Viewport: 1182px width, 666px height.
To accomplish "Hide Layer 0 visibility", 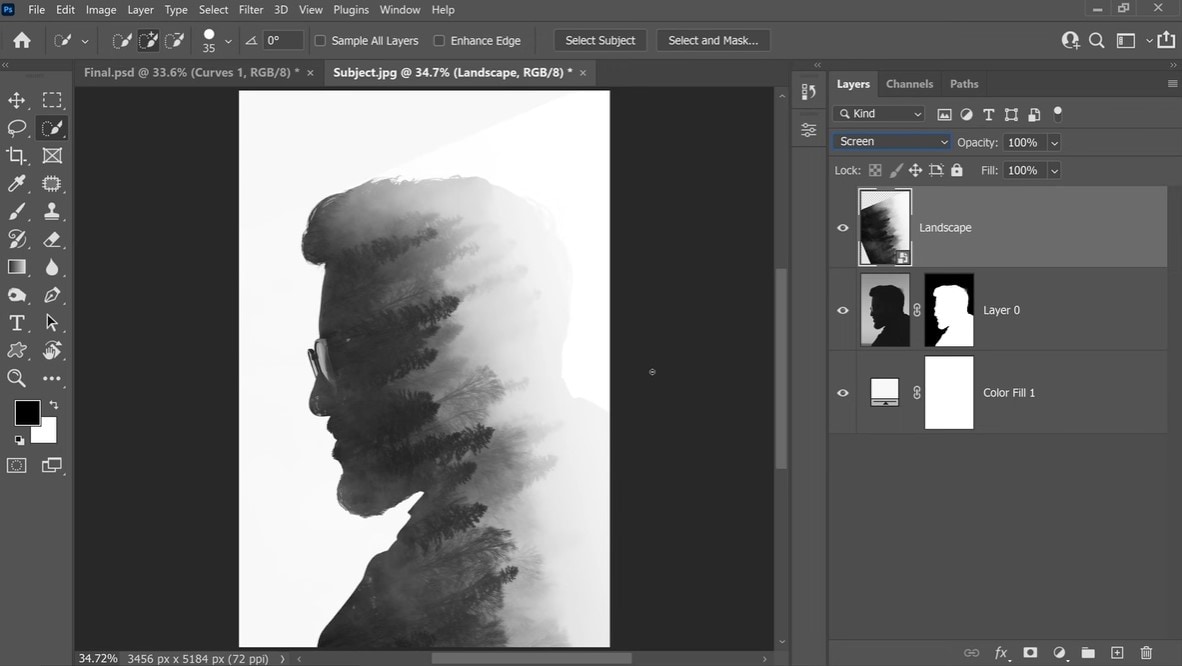I will 843,310.
